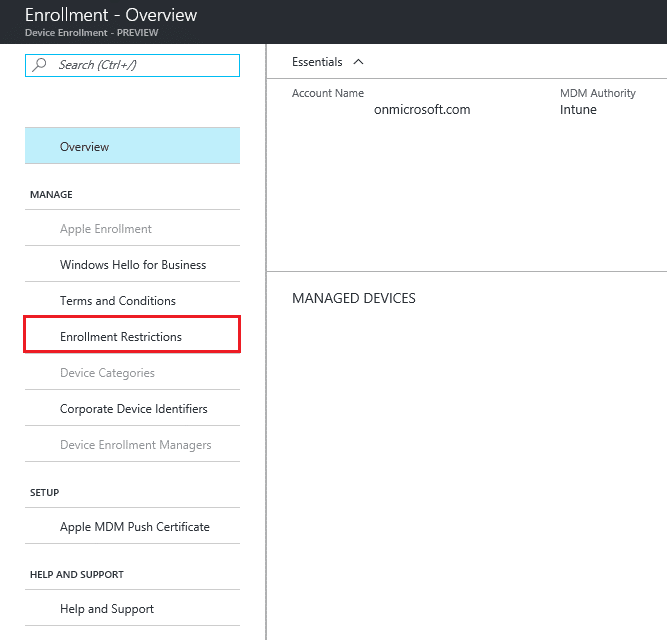The image size is (667, 640).
Task: Select Overview in the sidebar
Action: (x=132, y=146)
